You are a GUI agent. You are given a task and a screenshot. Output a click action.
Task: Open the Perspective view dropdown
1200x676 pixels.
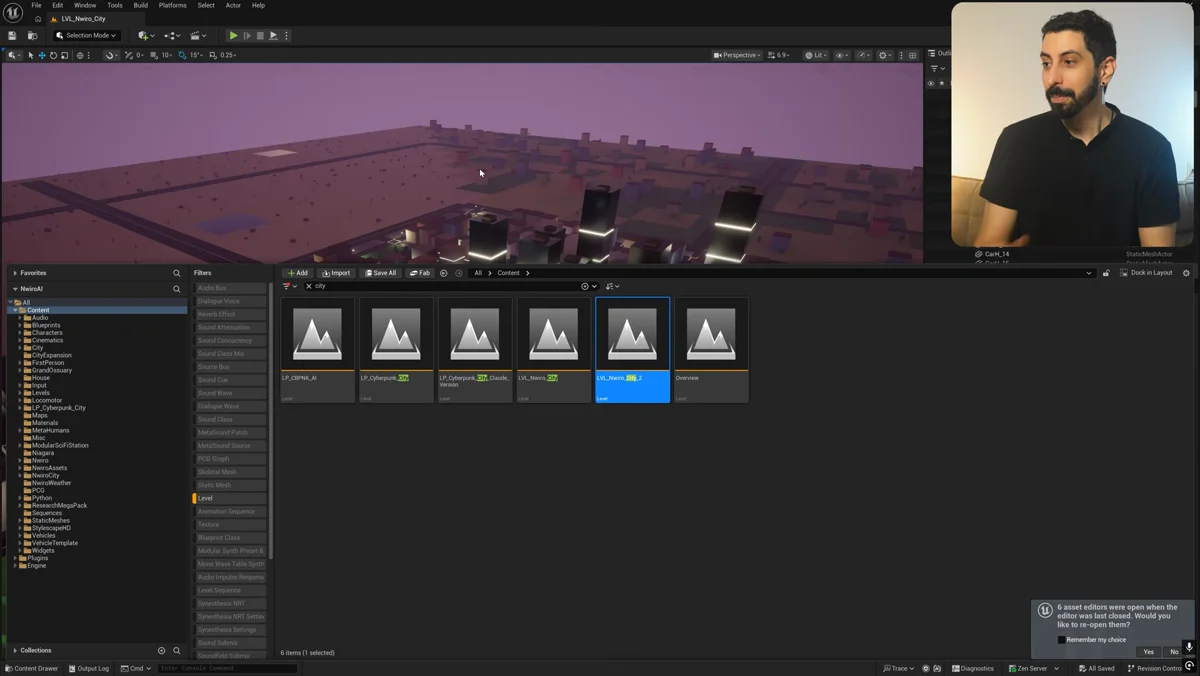pos(738,55)
